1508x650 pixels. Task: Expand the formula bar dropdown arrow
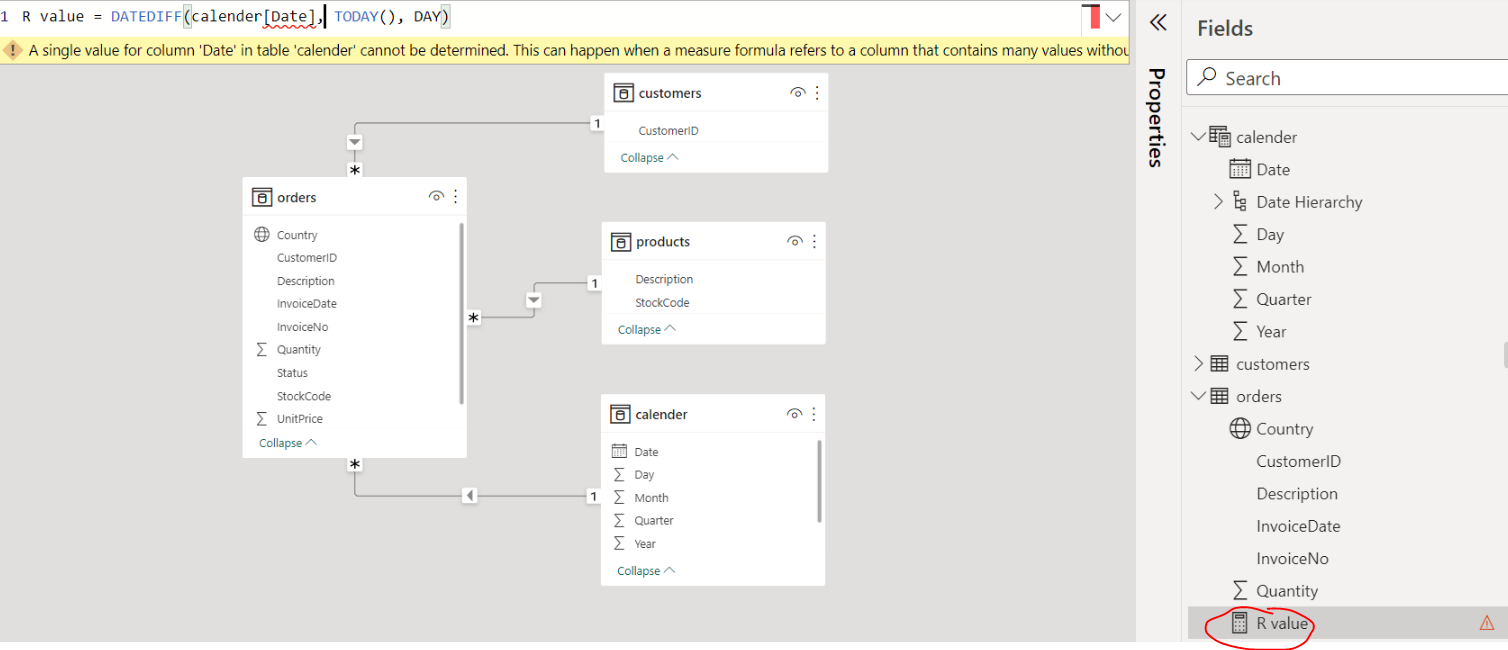[1113, 17]
